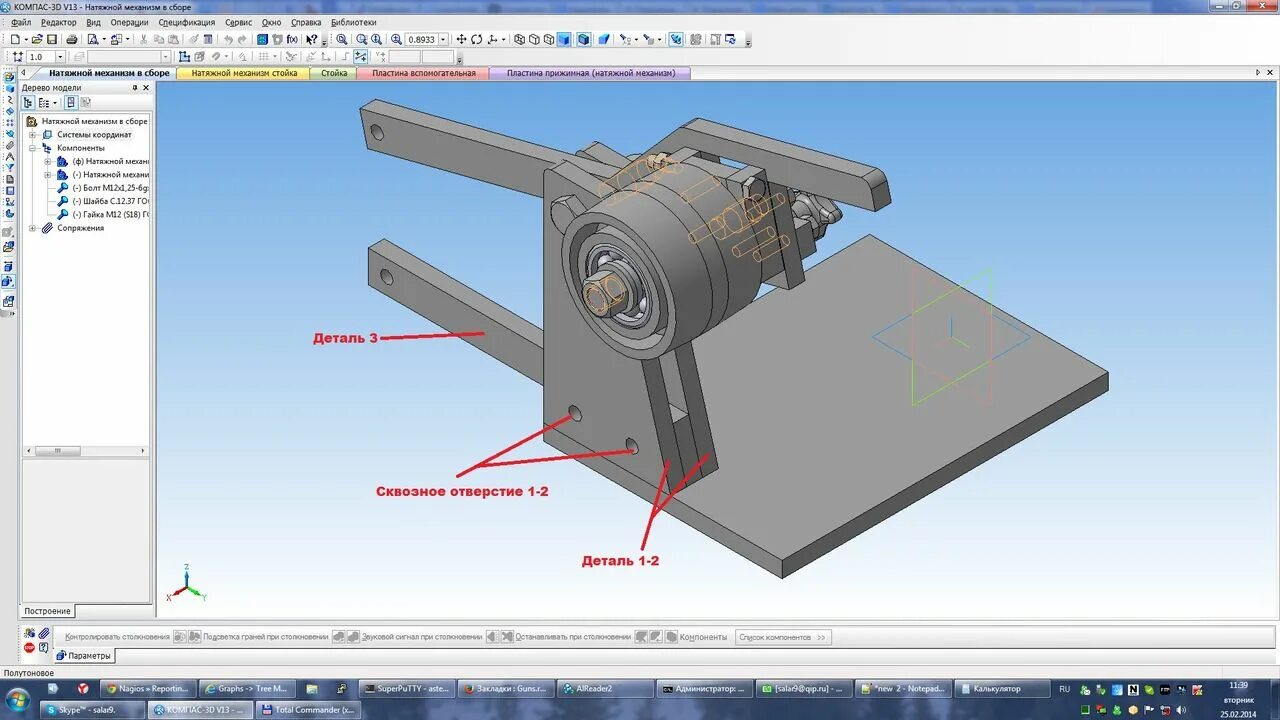Click the Paste clipboard icon
1280x720 pixels.
pos(173,39)
